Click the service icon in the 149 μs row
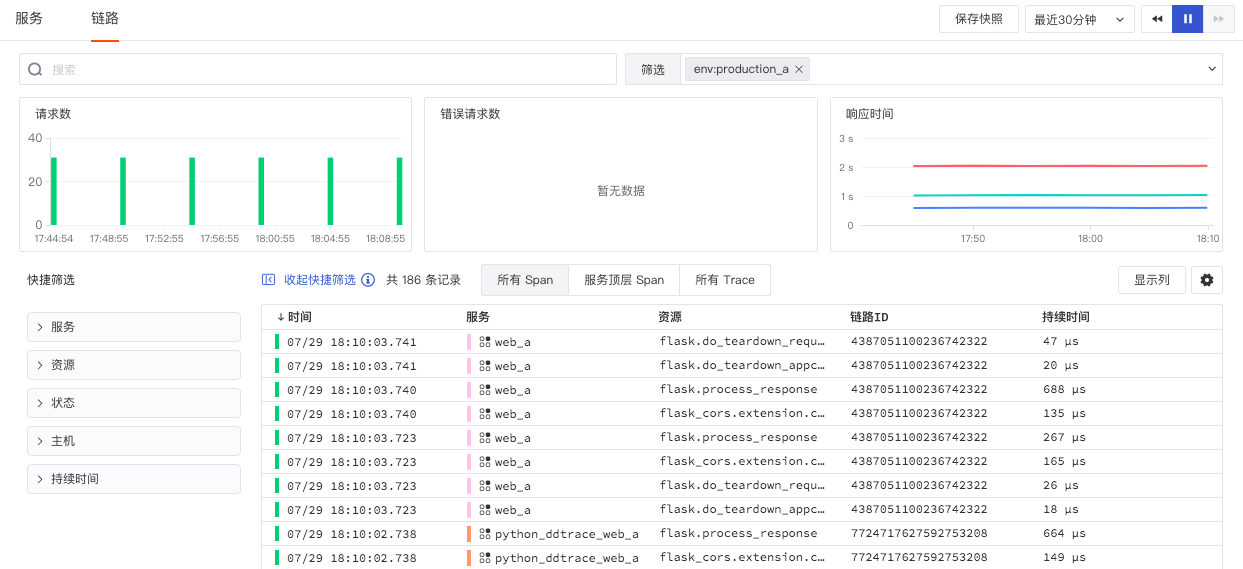The width and height of the screenshot is (1243, 569). click(485, 558)
